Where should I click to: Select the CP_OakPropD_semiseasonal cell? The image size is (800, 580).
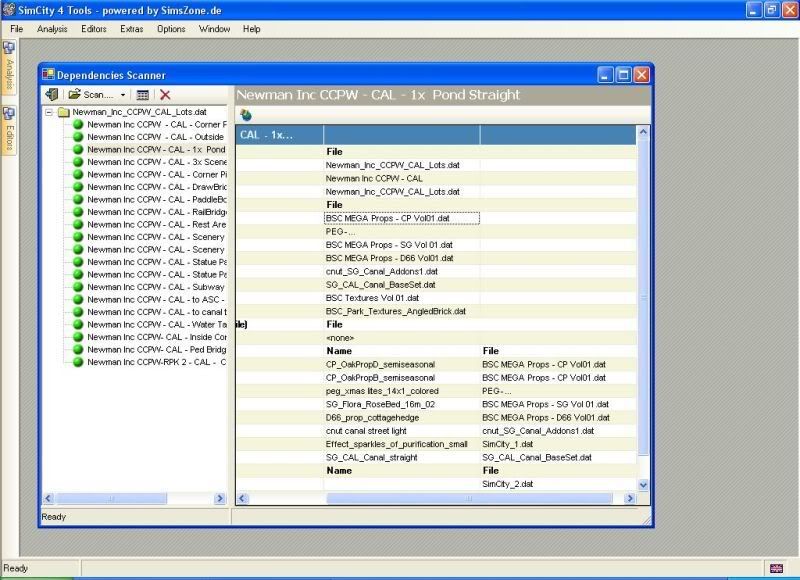402,364
